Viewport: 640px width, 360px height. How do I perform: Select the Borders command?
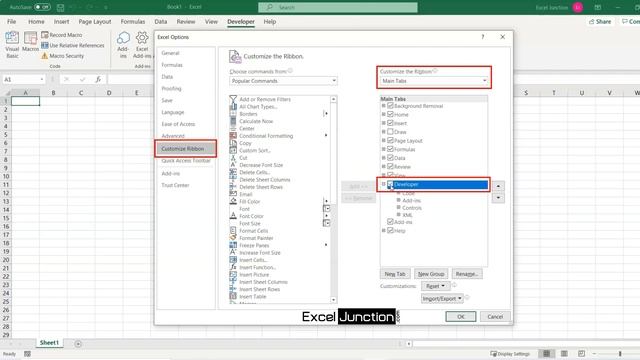248,114
